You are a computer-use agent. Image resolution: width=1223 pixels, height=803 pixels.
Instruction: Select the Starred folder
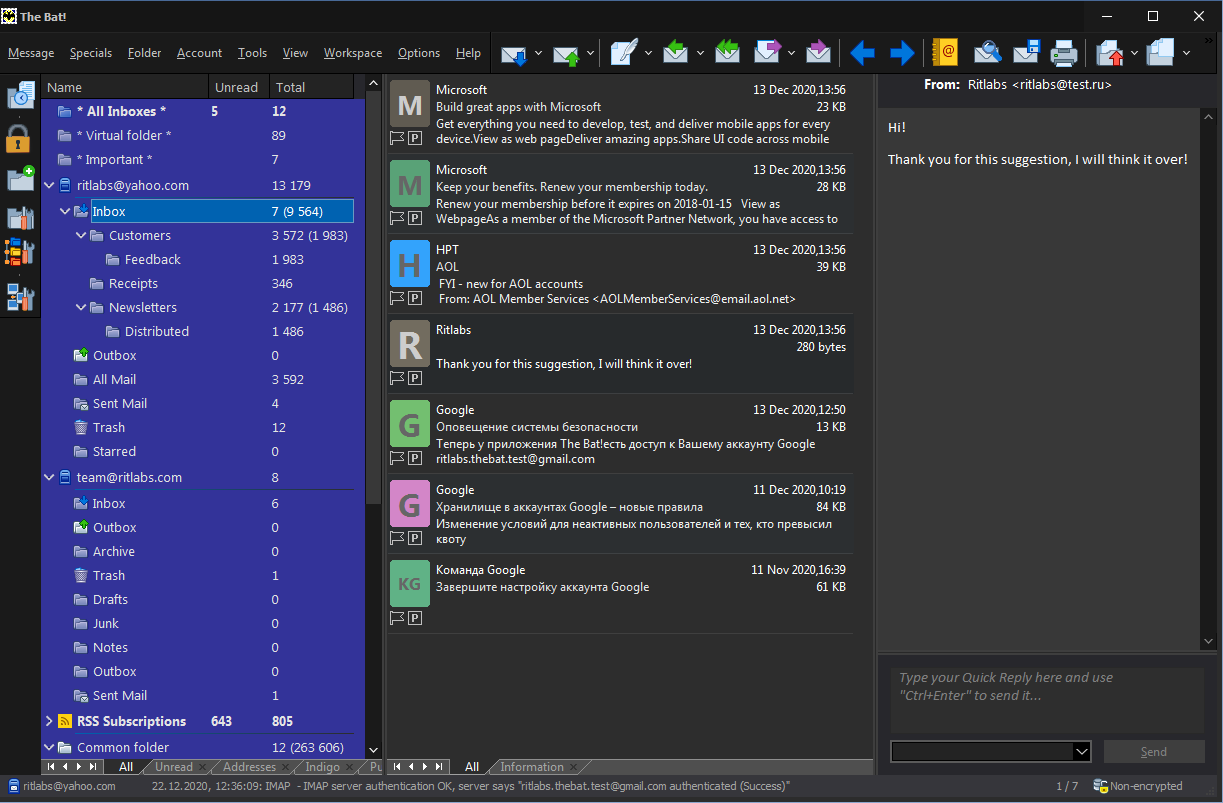click(114, 451)
